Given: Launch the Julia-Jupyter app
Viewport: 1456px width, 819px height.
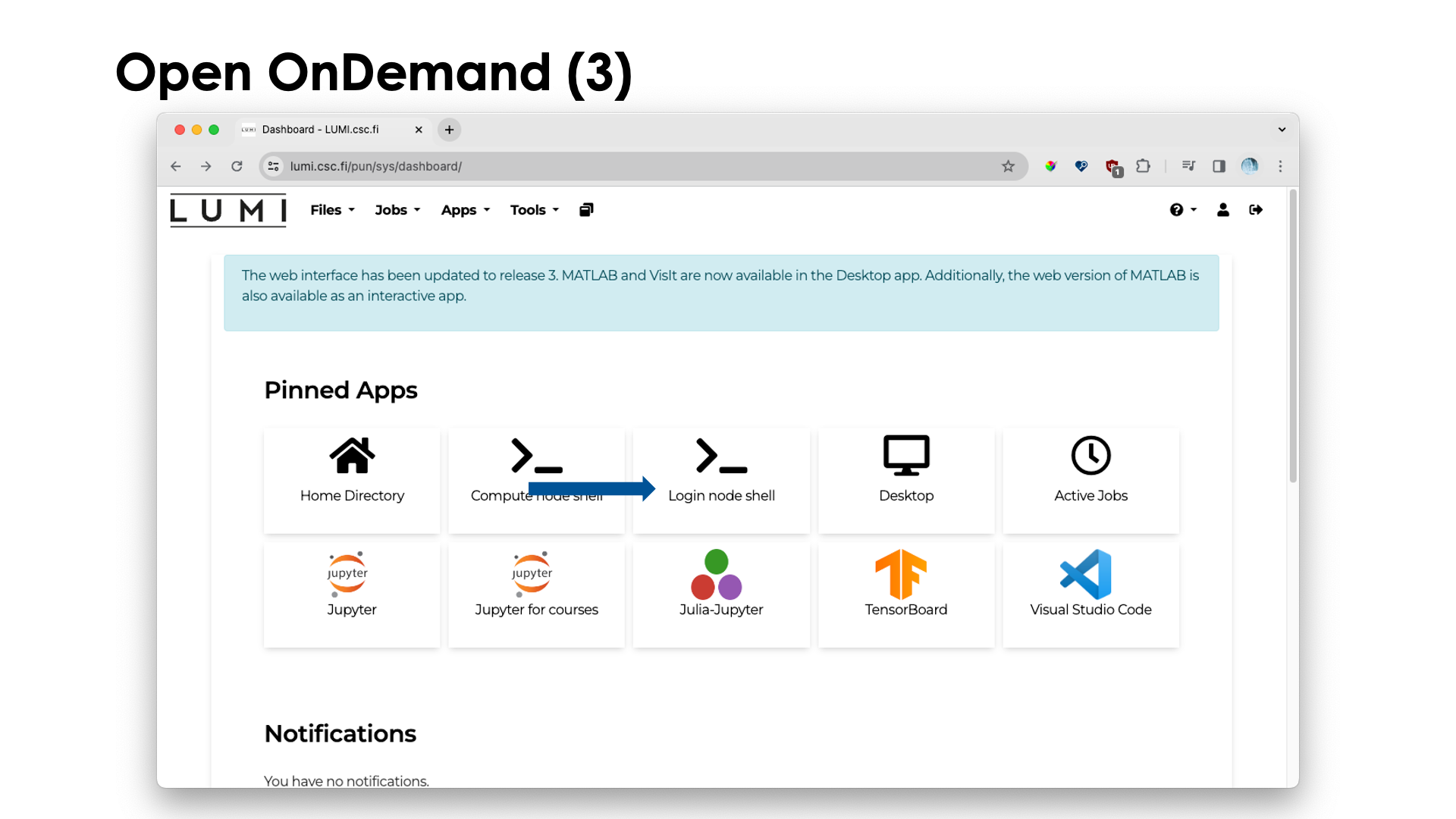Looking at the screenshot, I should pos(721,595).
